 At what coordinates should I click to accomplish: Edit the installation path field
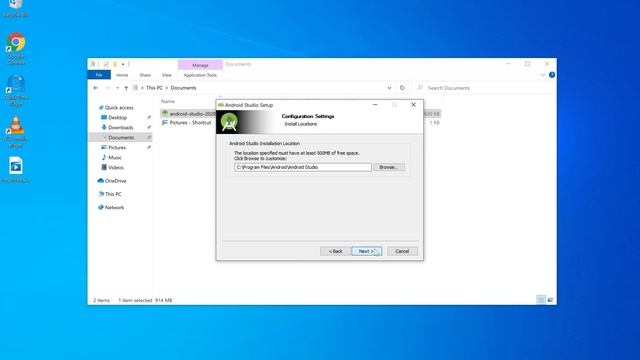pyautogui.click(x=302, y=167)
